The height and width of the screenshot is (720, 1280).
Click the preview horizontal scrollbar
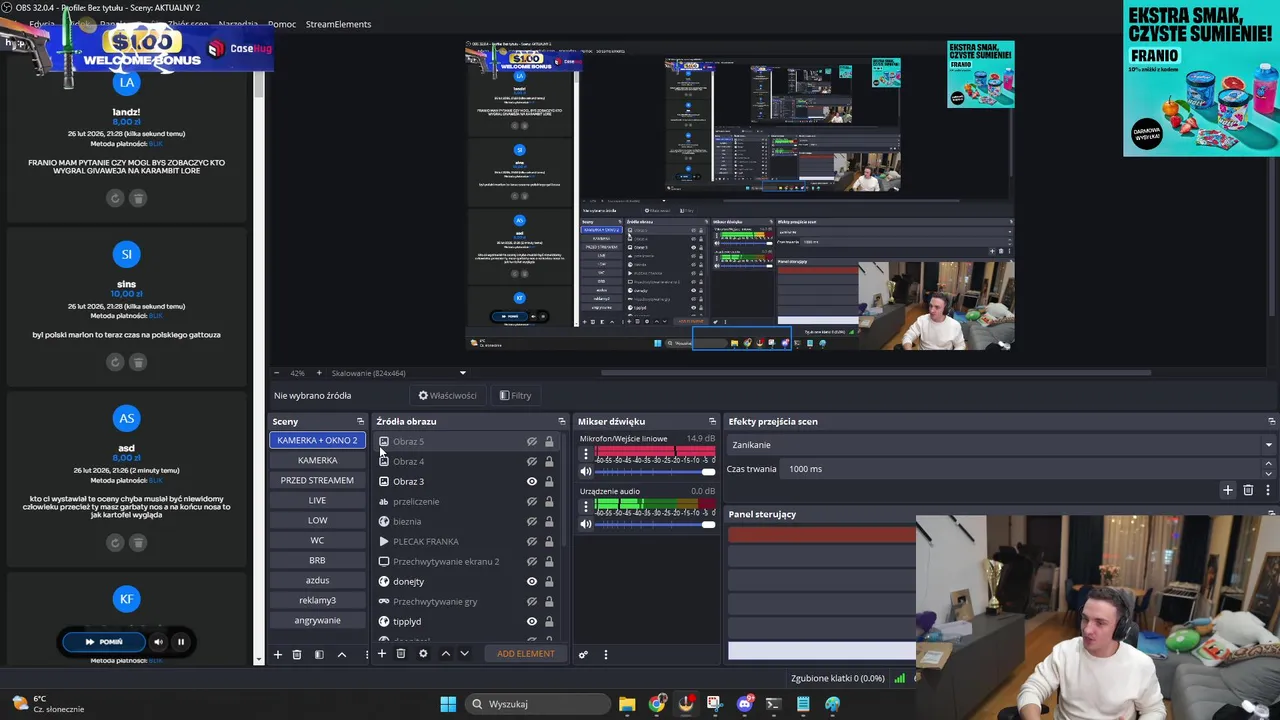pyautogui.click(x=875, y=373)
